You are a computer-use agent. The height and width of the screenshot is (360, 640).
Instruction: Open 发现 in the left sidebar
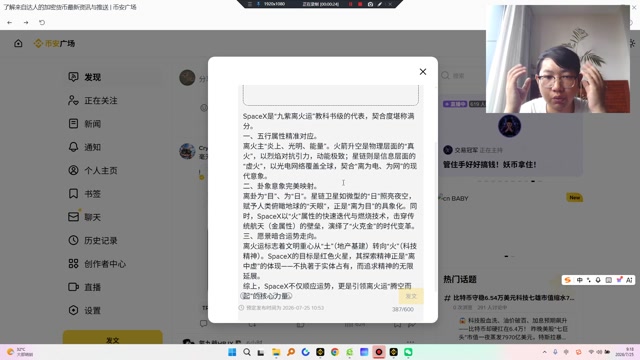click(114, 77)
